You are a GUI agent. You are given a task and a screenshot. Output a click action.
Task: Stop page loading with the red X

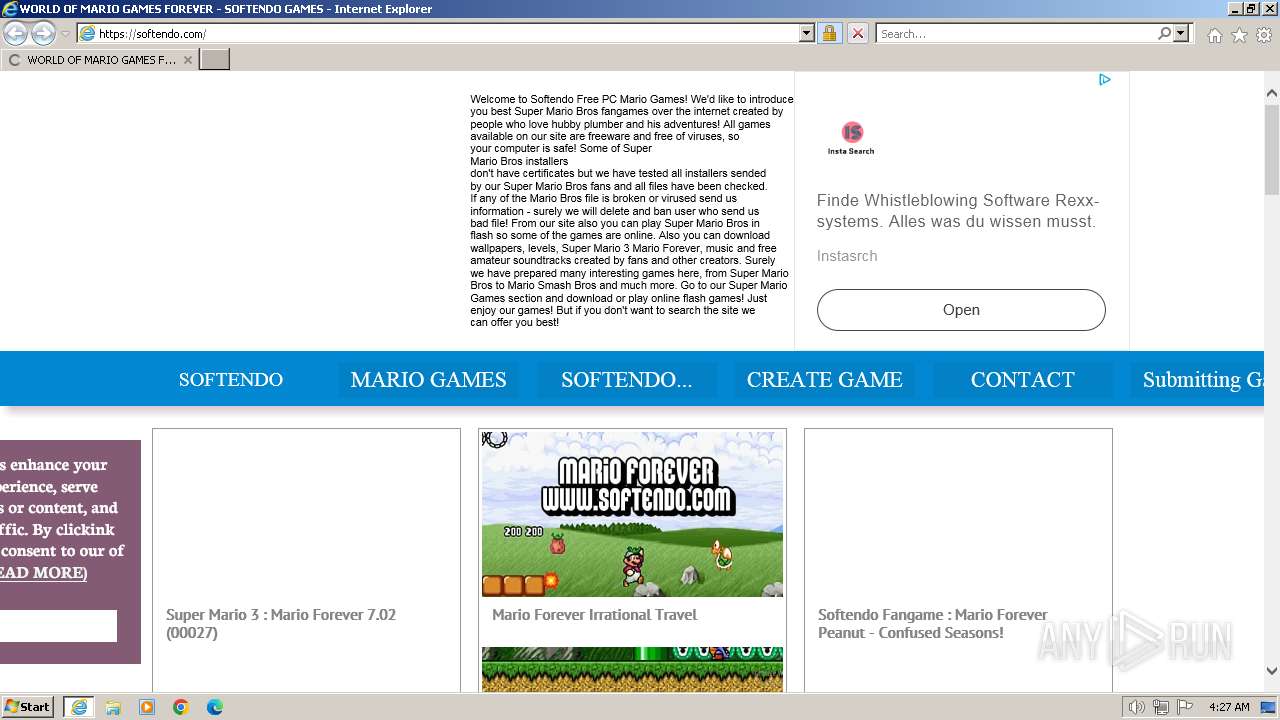click(x=857, y=33)
